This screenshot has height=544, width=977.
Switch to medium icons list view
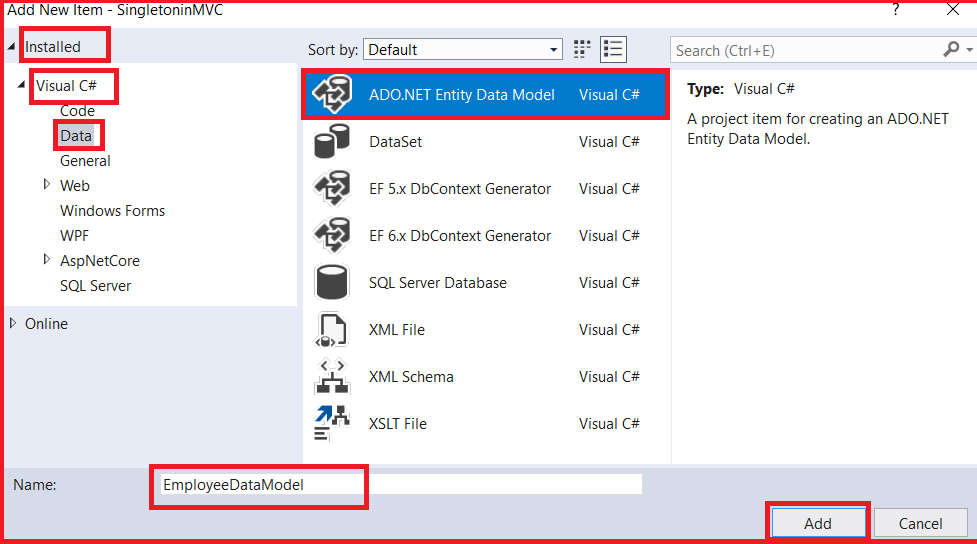pos(613,49)
